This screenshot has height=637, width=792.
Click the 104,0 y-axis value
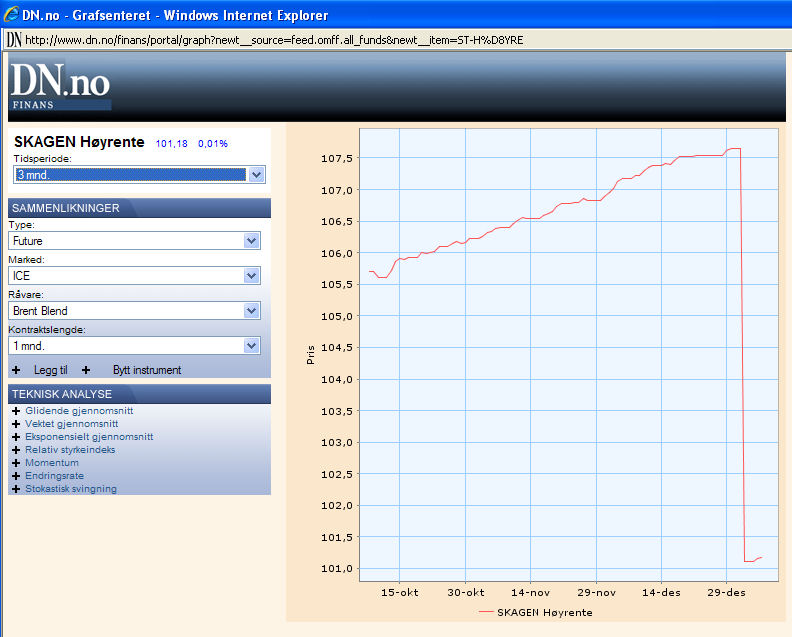pos(337,379)
